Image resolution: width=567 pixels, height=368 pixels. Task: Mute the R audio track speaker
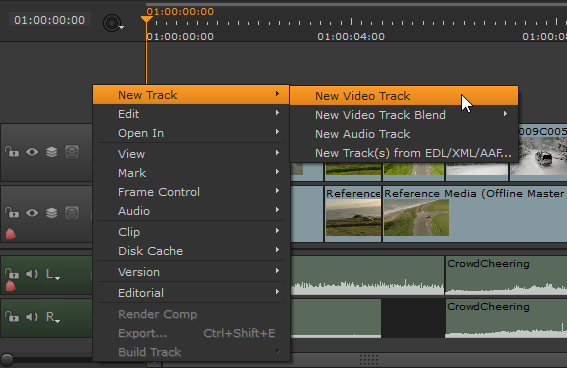32,317
